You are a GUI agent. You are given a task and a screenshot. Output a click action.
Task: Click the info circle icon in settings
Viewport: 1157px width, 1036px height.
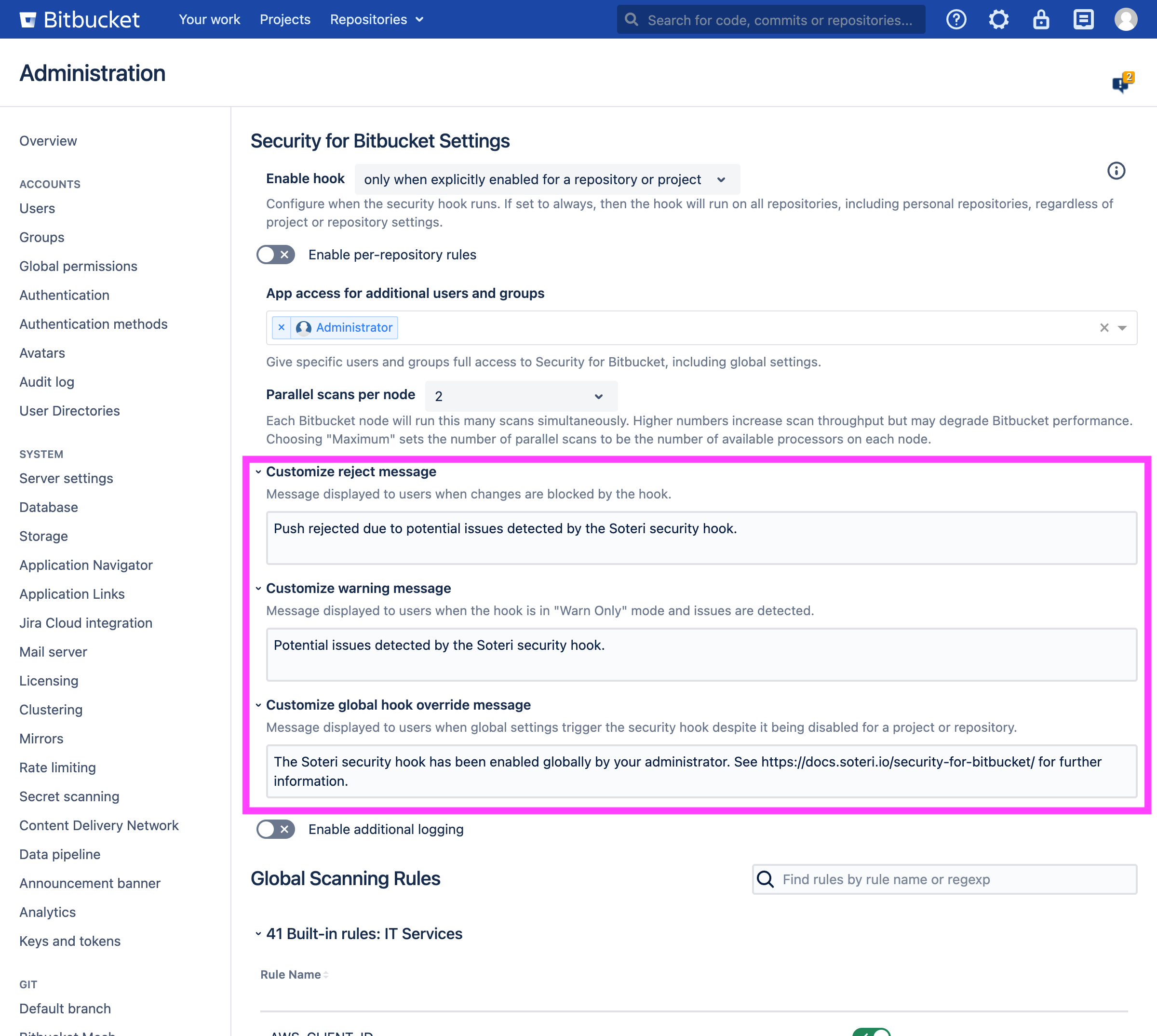pos(1116,171)
